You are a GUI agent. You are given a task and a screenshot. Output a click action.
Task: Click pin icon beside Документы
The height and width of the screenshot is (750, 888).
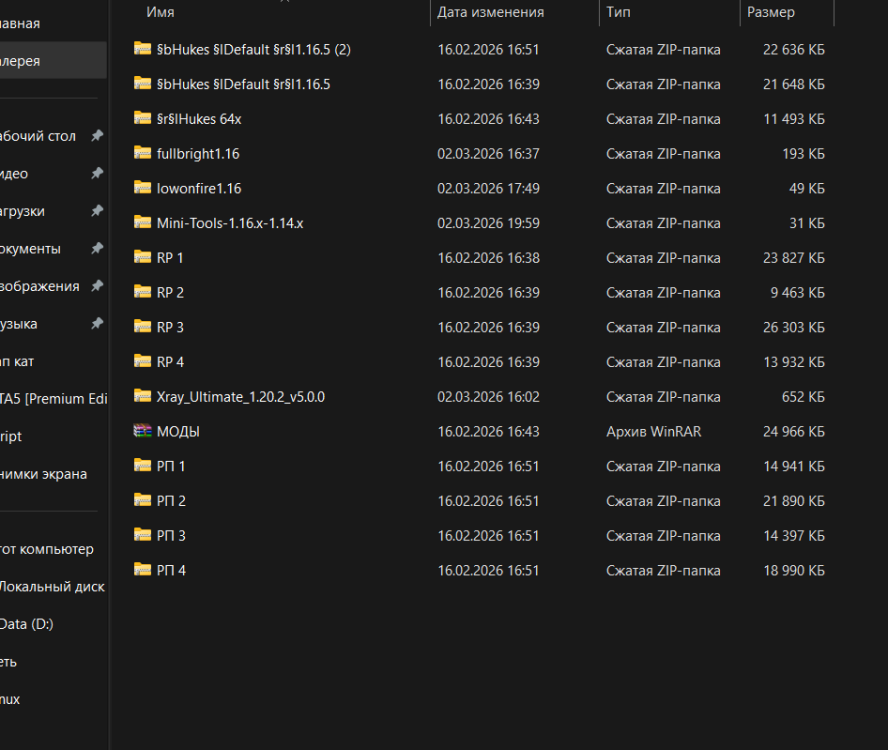(x=97, y=248)
